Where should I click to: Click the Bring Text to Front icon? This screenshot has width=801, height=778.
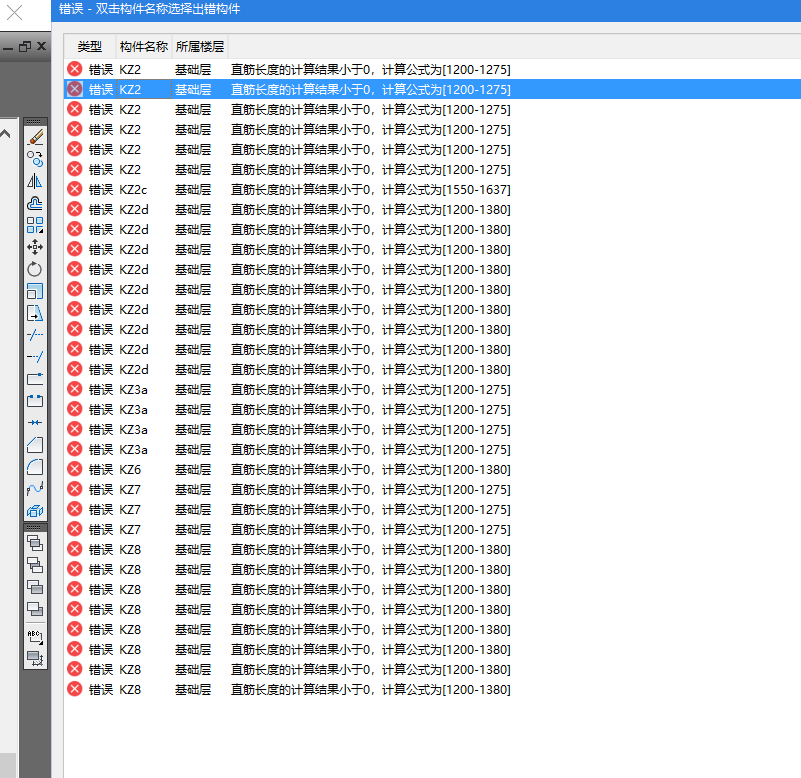pos(35,636)
